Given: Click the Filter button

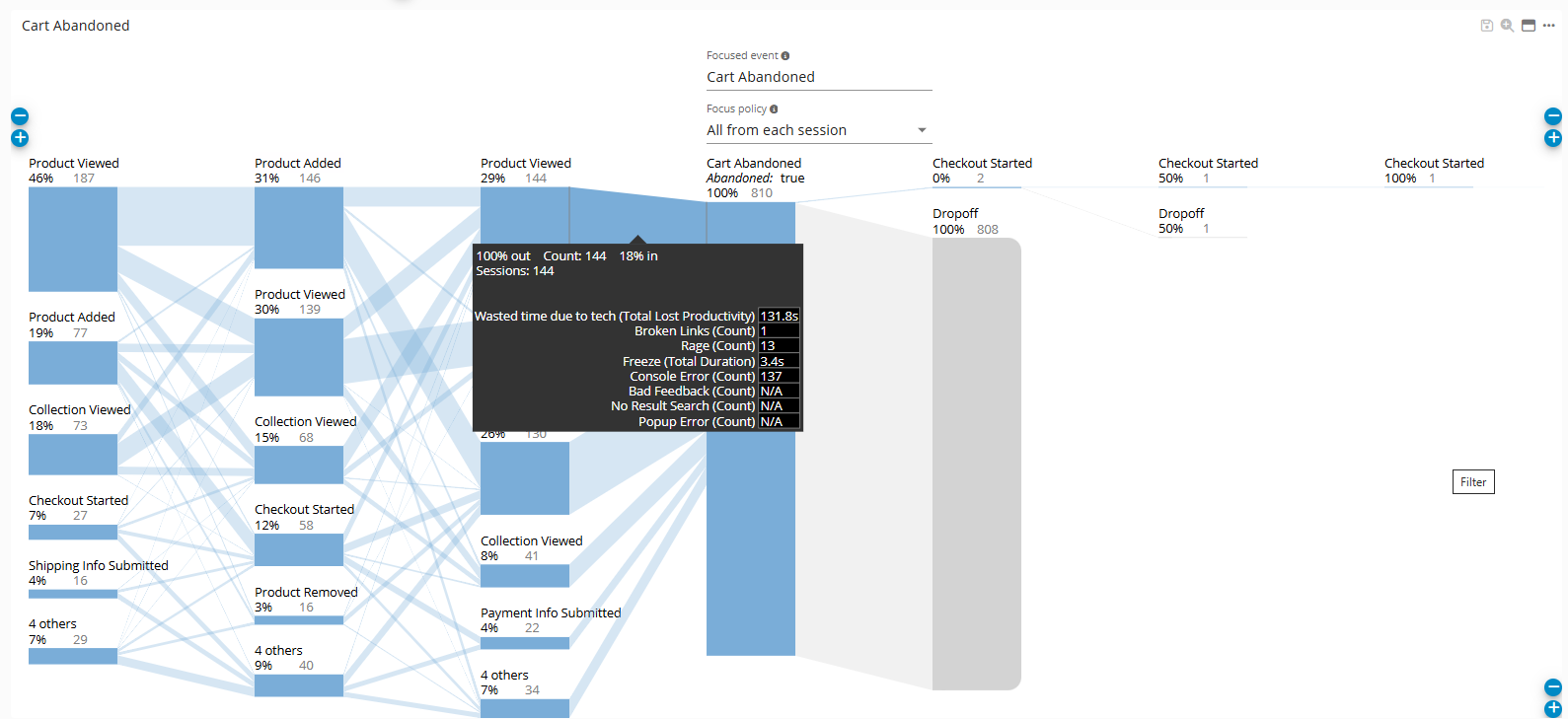Looking at the screenshot, I should [x=1473, y=482].
